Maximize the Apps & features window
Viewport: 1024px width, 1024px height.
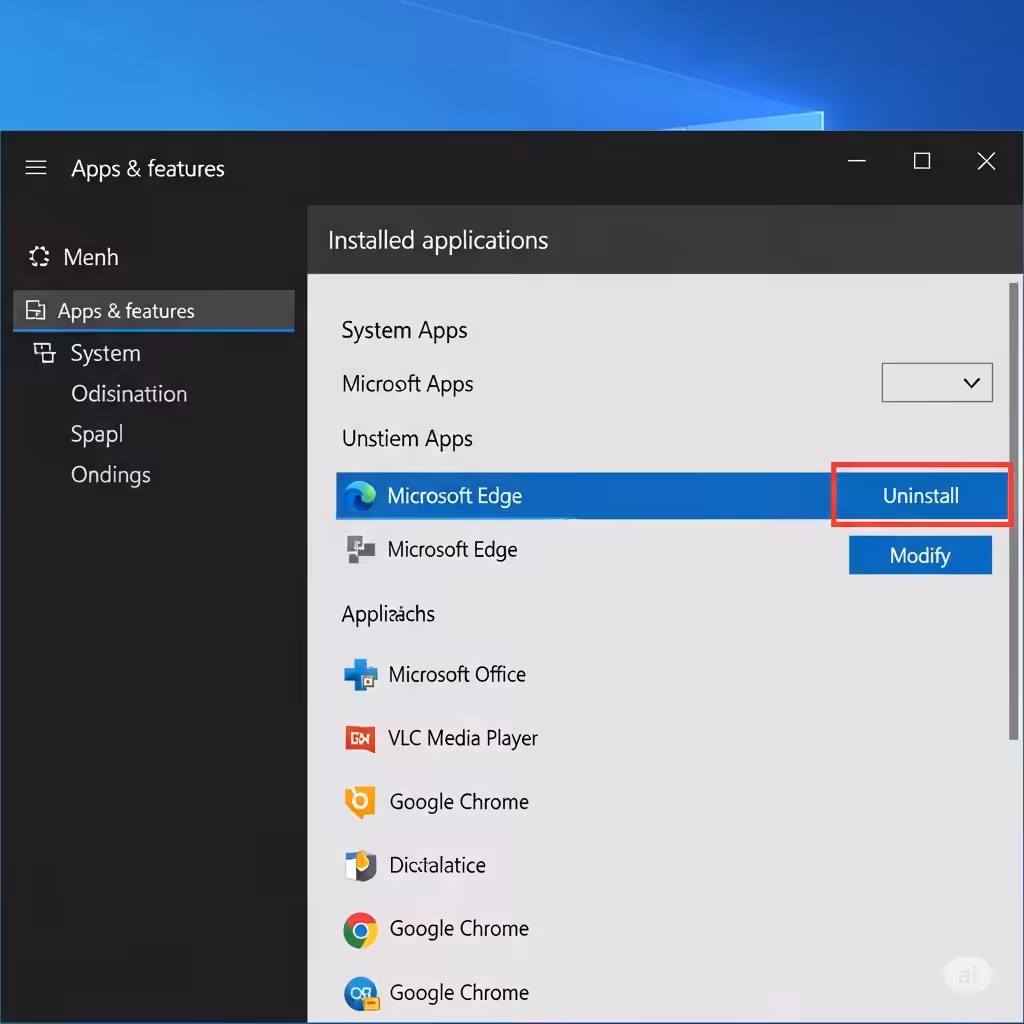921,161
